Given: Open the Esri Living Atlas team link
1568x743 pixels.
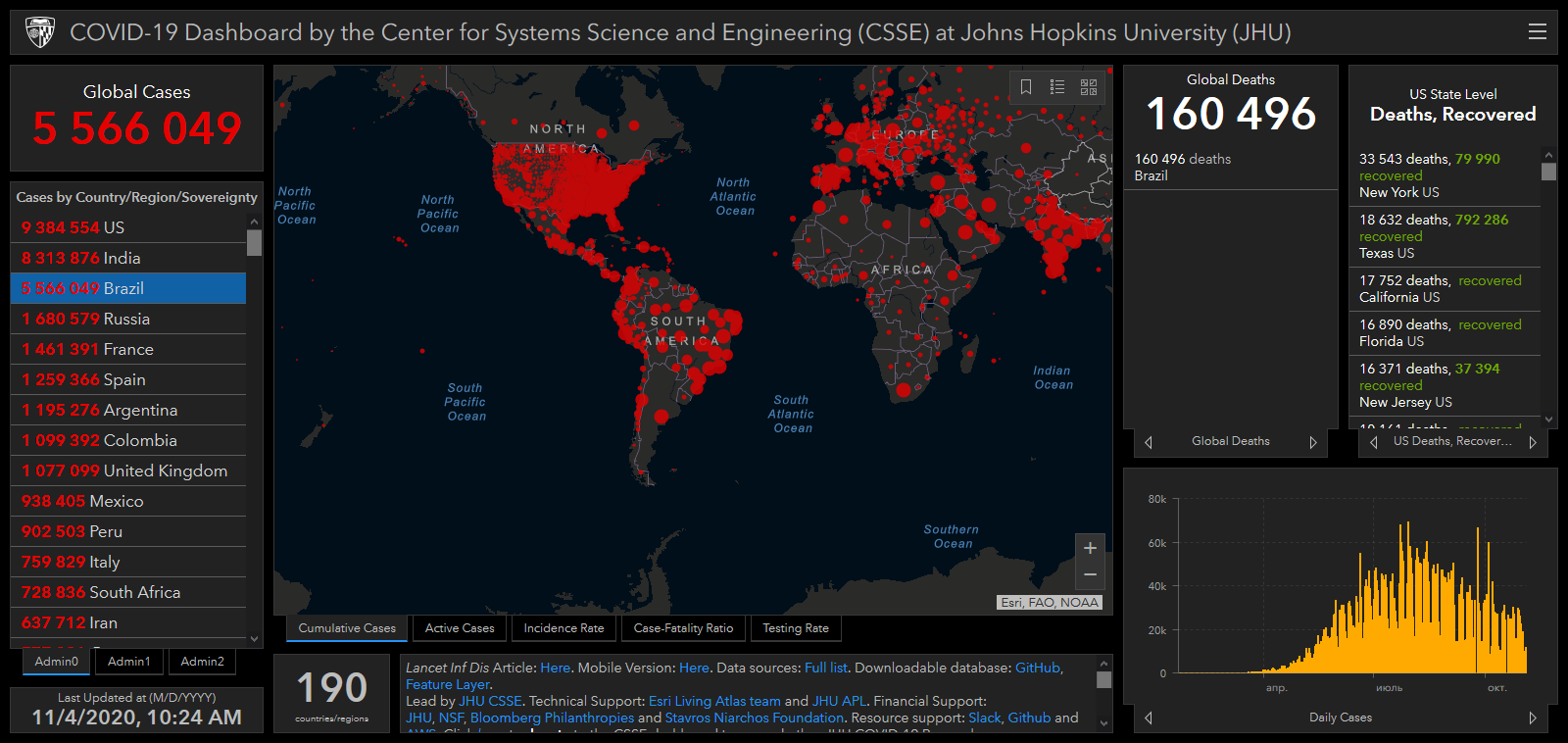Looking at the screenshot, I should (714, 701).
